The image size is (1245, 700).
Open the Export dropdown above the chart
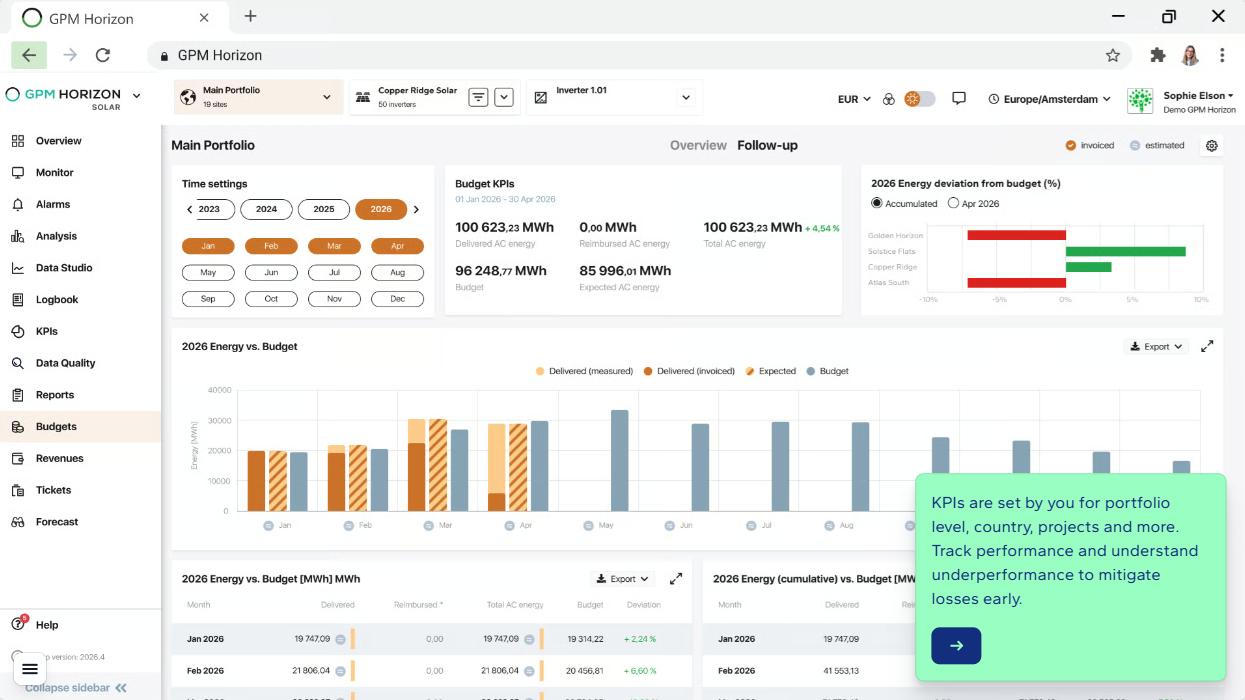pos(1156,346)
